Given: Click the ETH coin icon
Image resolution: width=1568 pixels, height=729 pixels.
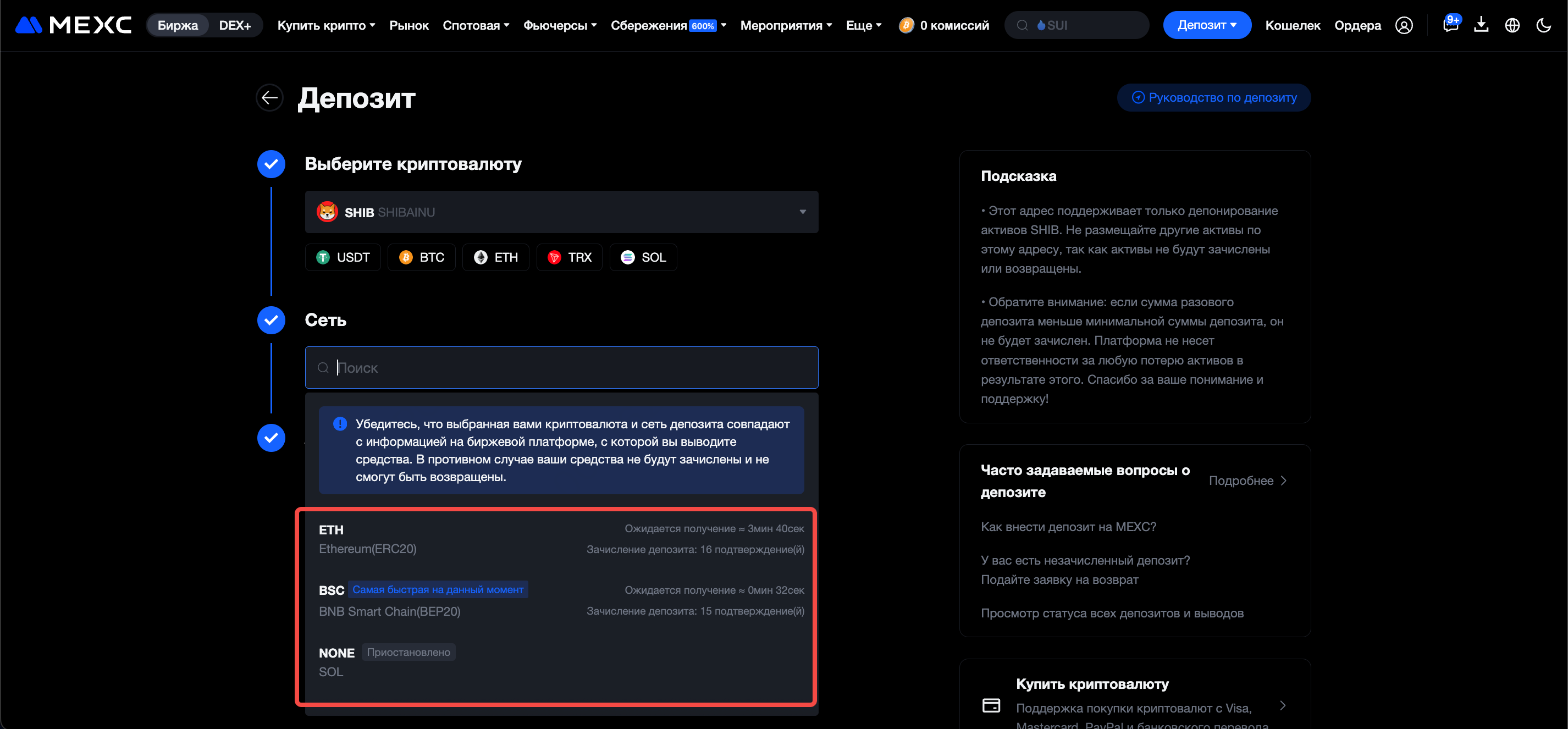Looking at the screenshot, I should (481, 257).
